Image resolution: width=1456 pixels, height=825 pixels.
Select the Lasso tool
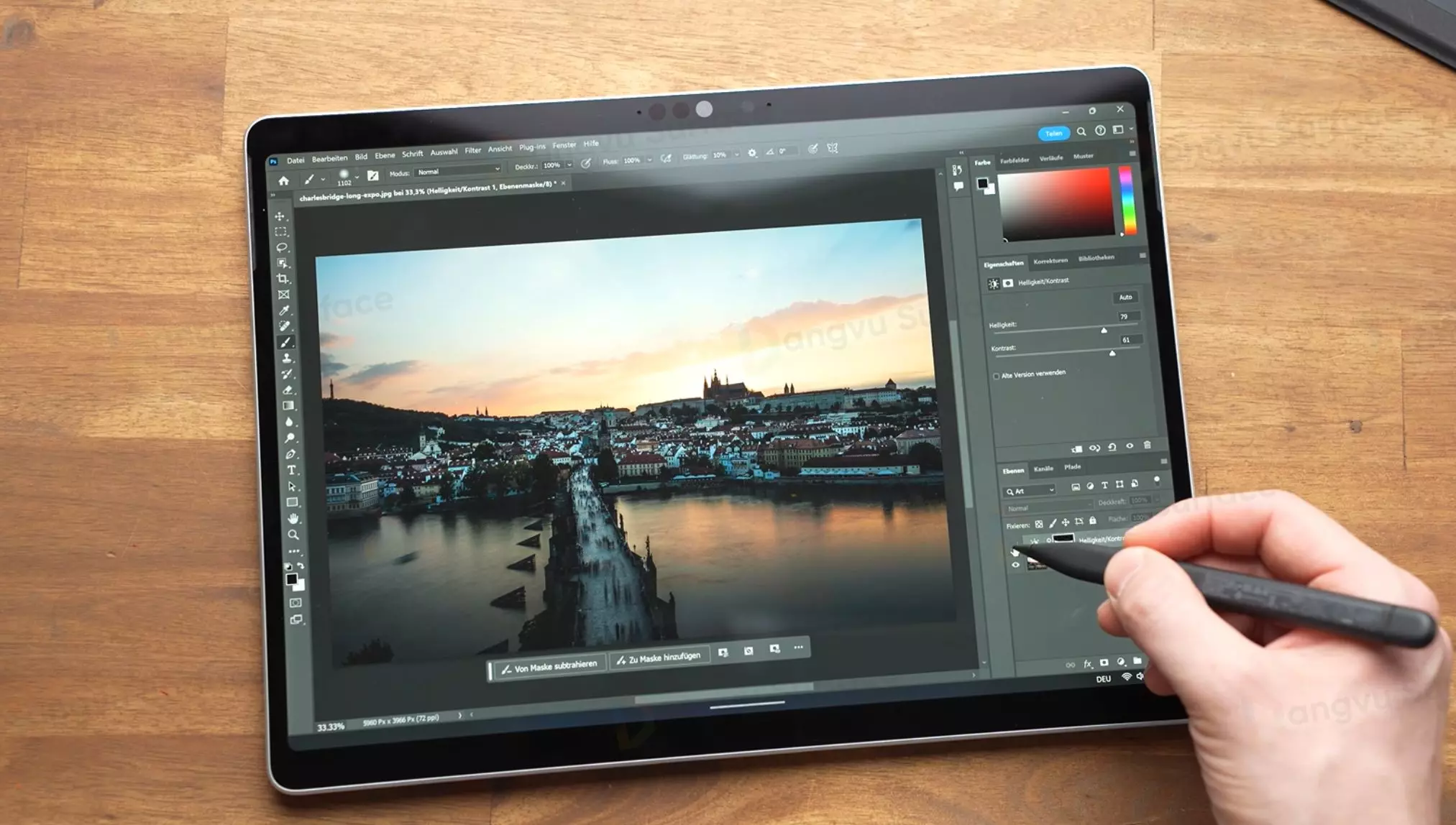tap(282, 247)
